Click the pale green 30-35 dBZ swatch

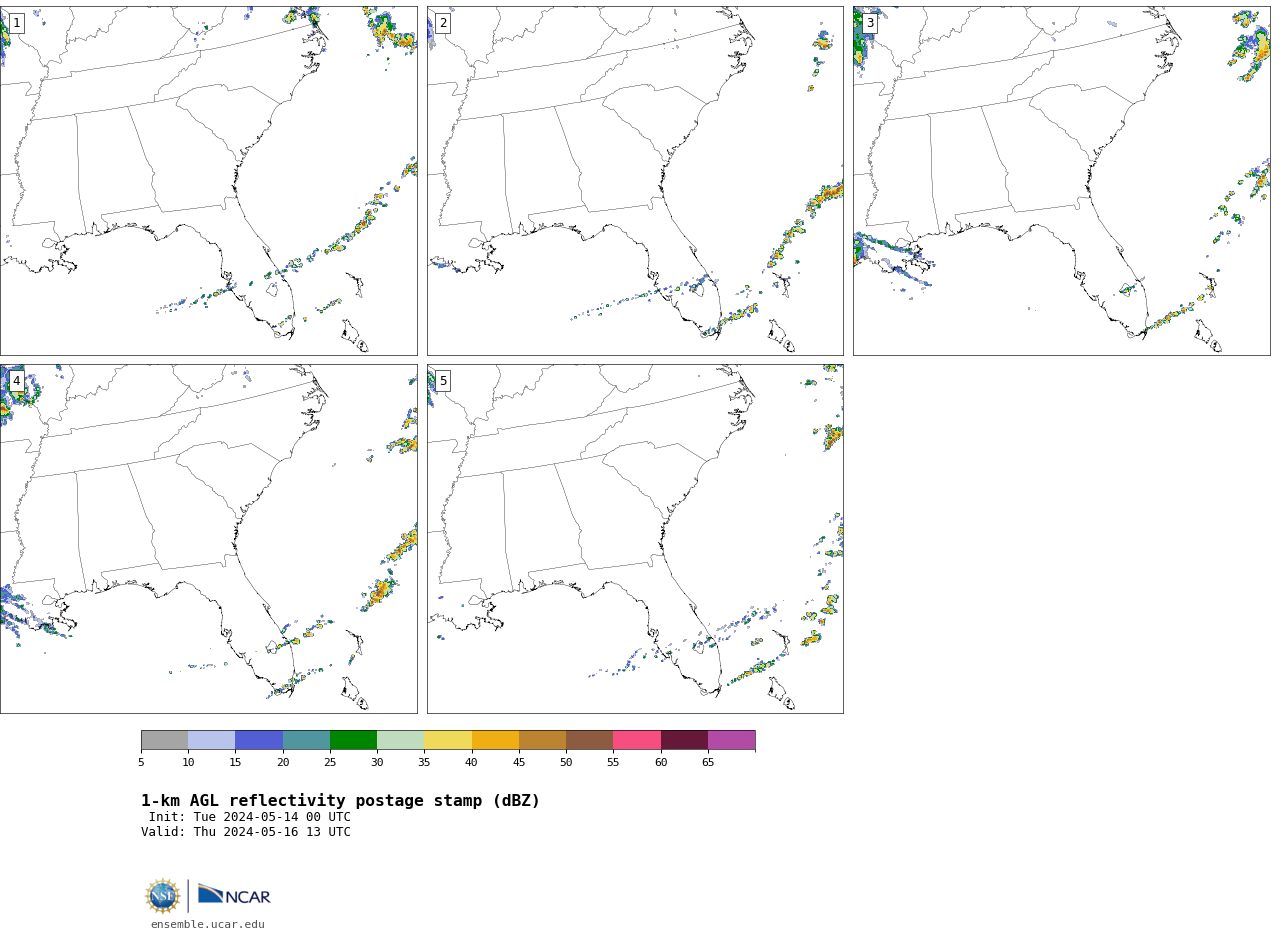click(x=400, y=740)
